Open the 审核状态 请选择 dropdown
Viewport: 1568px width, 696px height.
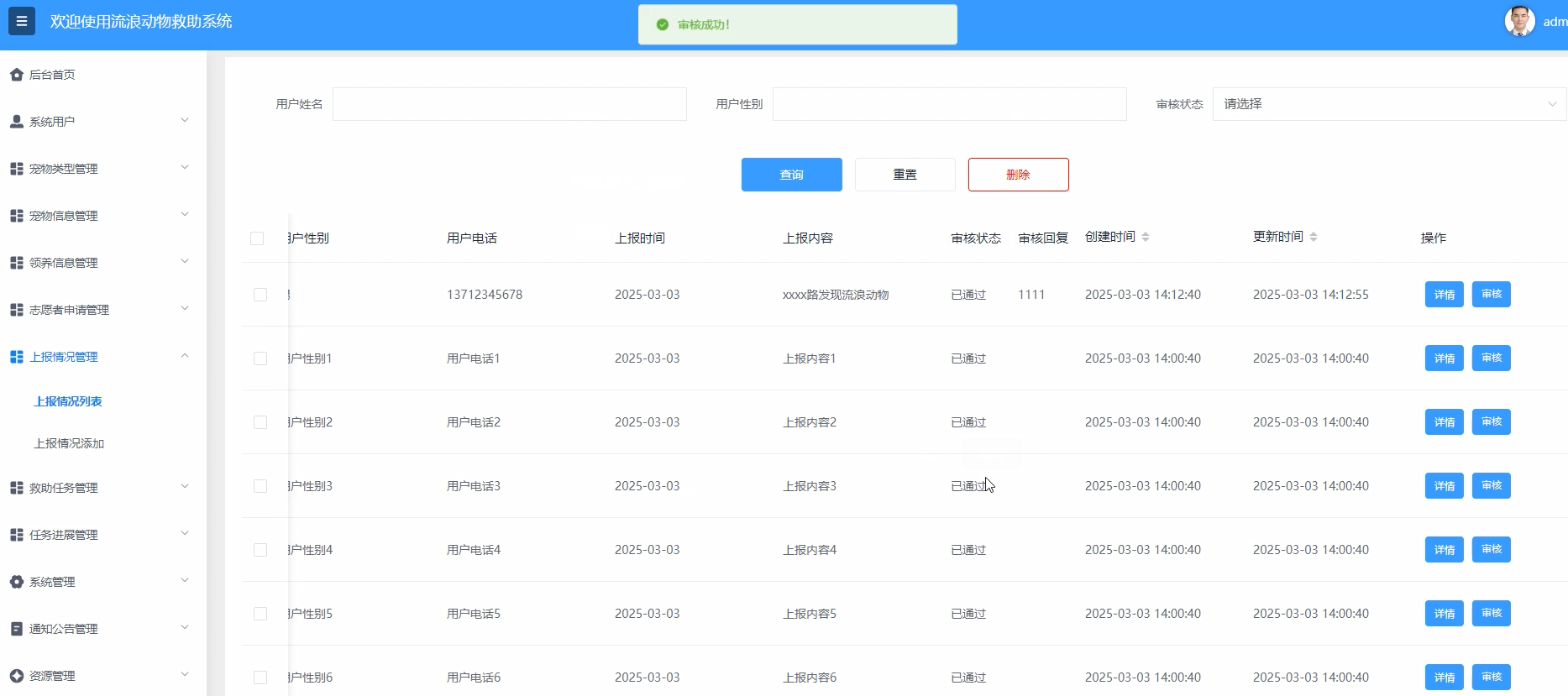(x=1389, y=104)
